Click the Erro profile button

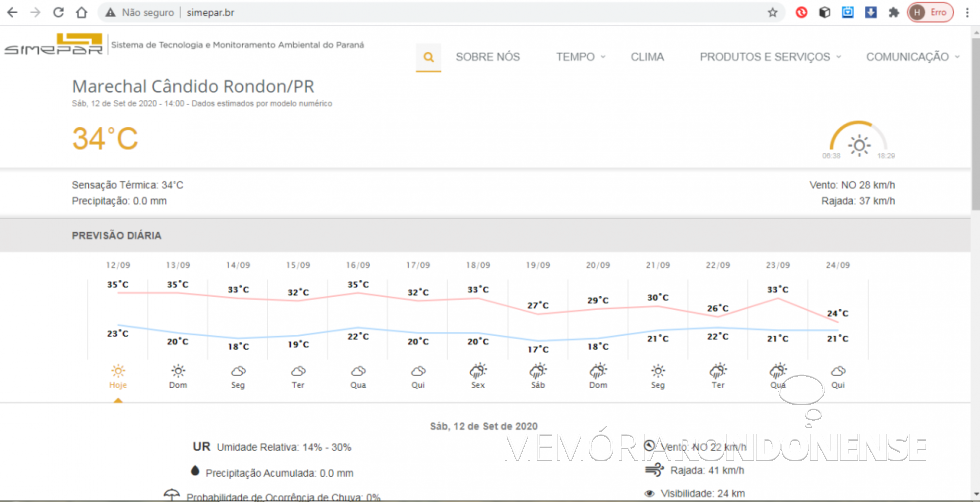point(929,13)
